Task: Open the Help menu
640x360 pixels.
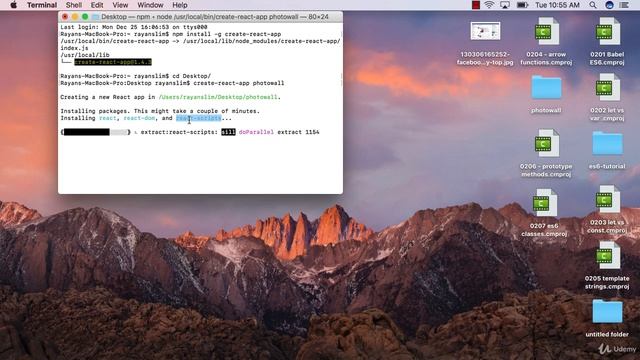Action: [180, 5]
